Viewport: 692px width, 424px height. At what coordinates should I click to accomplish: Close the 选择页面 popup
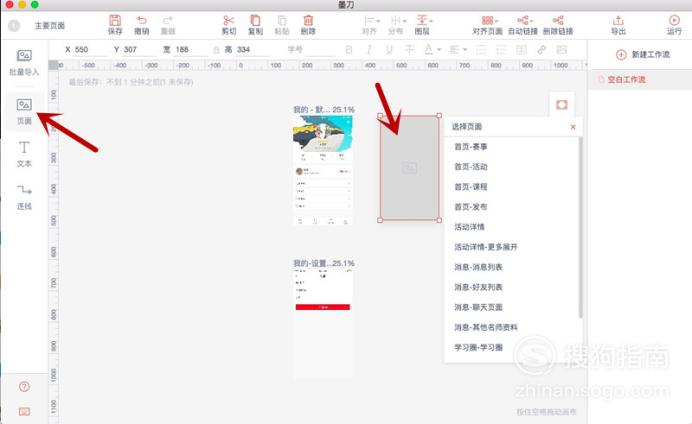(573, 127)
